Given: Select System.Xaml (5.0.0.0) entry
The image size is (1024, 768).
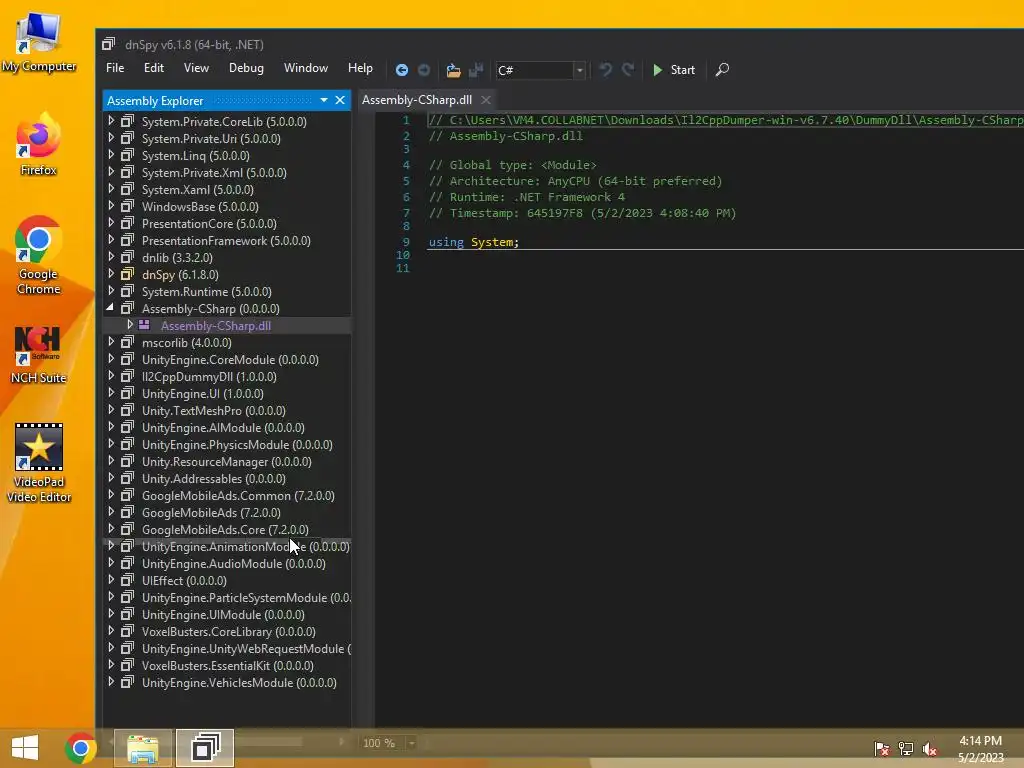Looking at the screenshot, I should point(198,190).
